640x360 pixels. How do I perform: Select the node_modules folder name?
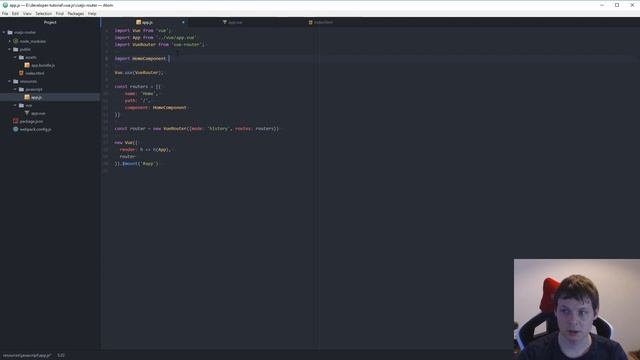[x=33, y=41]
